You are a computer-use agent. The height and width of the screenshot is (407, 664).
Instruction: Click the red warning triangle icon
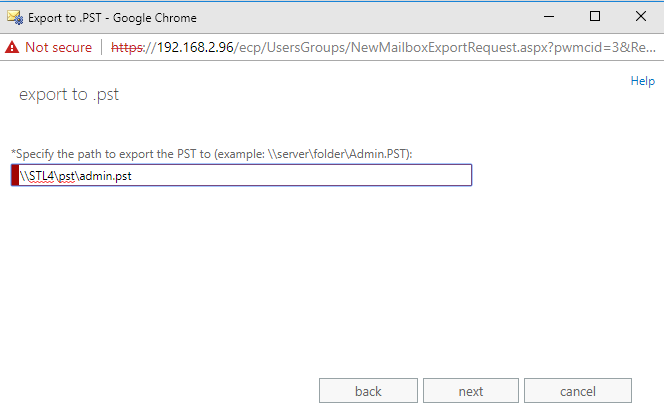point(12,47)
